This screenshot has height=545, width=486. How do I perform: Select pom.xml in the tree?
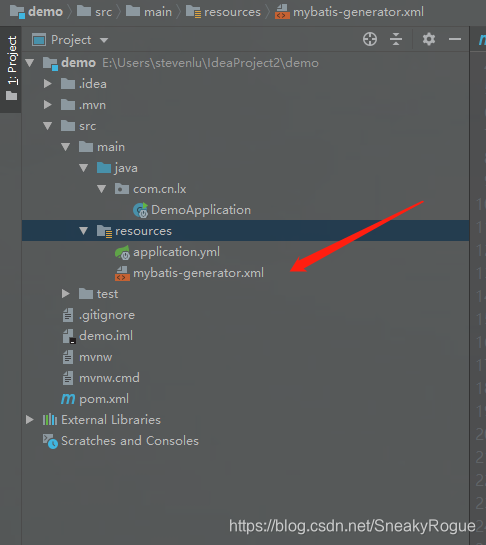click(x=104, y=399)
